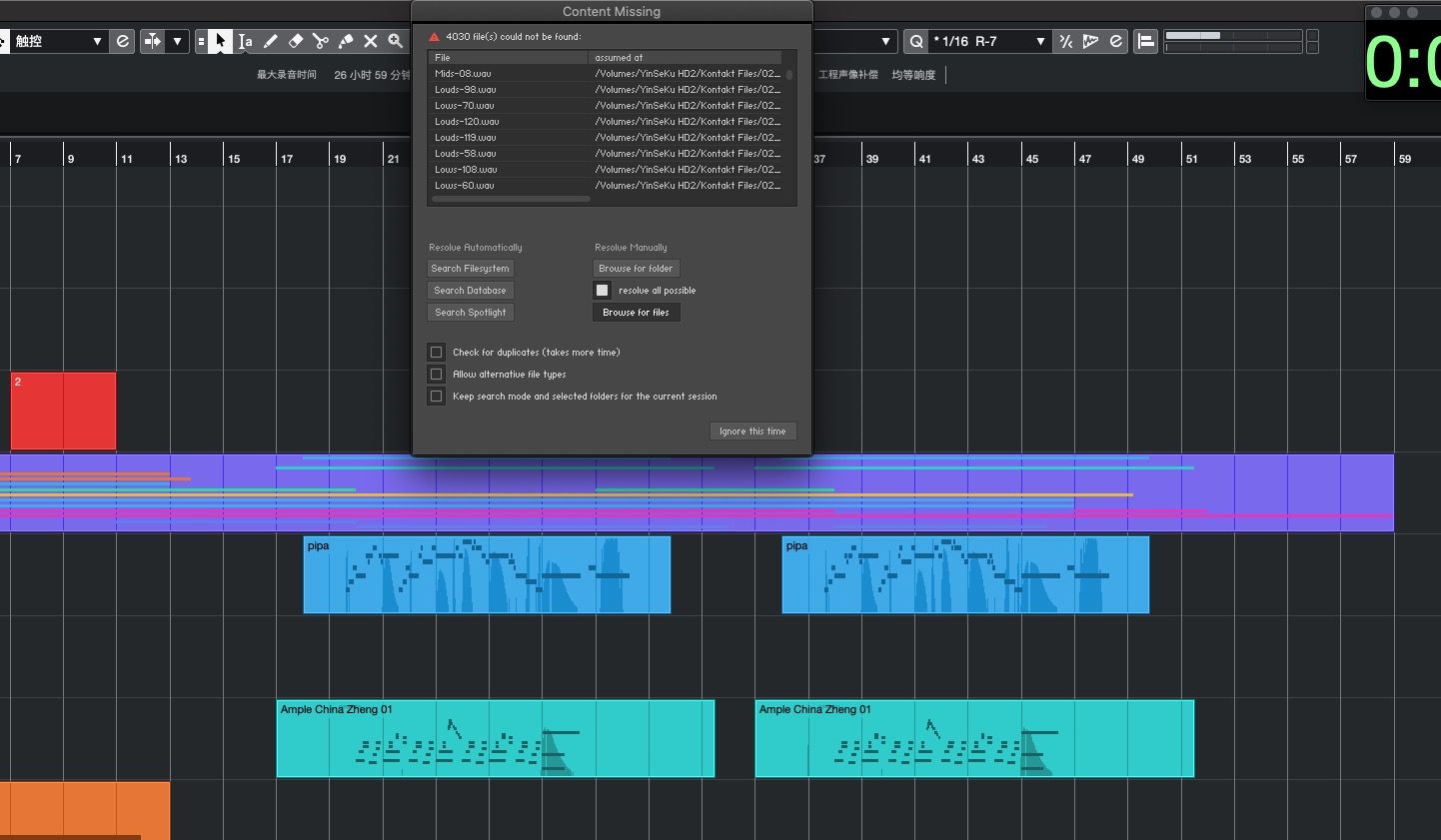Enable Check for duplicates option
The image size is (1441, 840).
pos(436,352)
